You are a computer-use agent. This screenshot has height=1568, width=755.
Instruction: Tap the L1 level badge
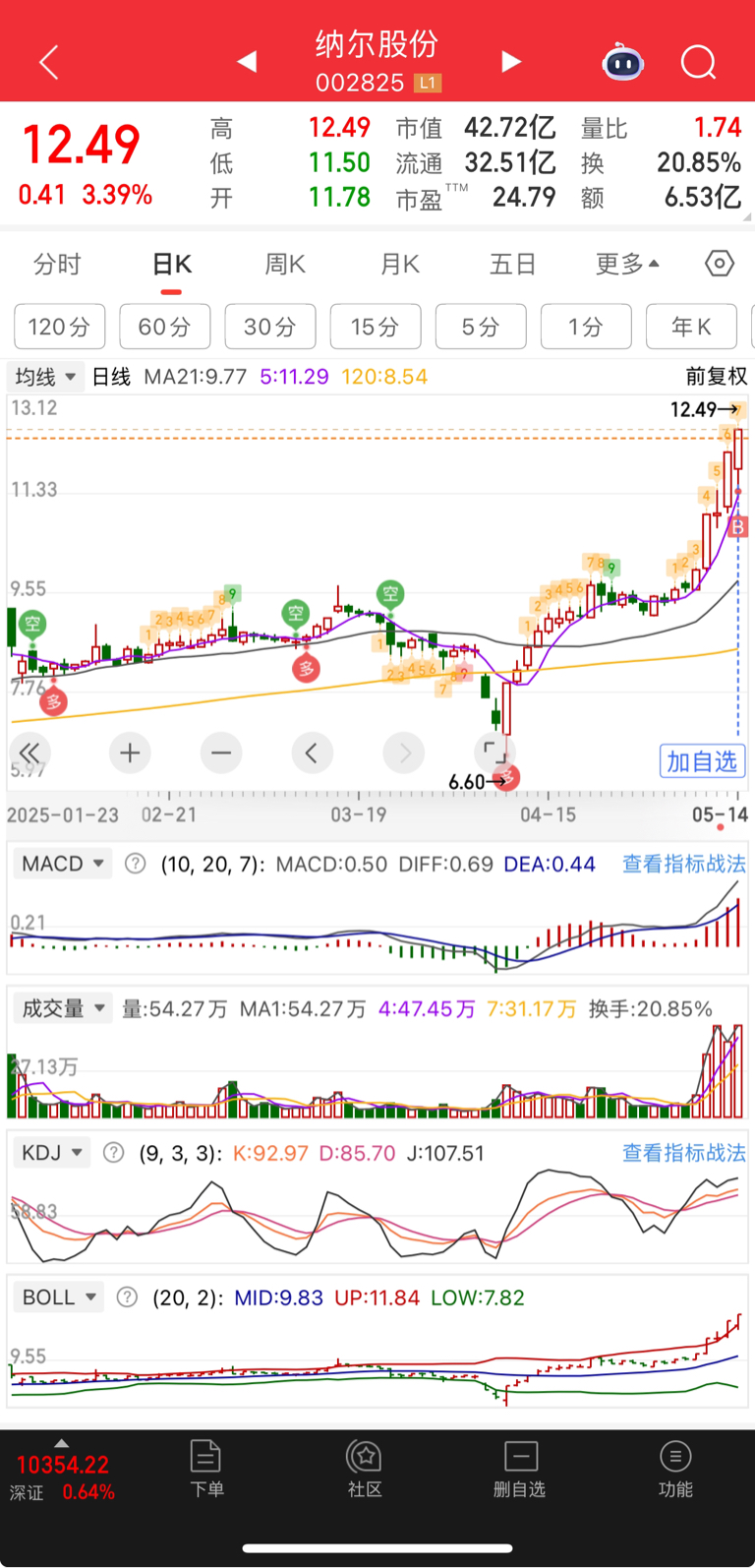click(427, 83)
